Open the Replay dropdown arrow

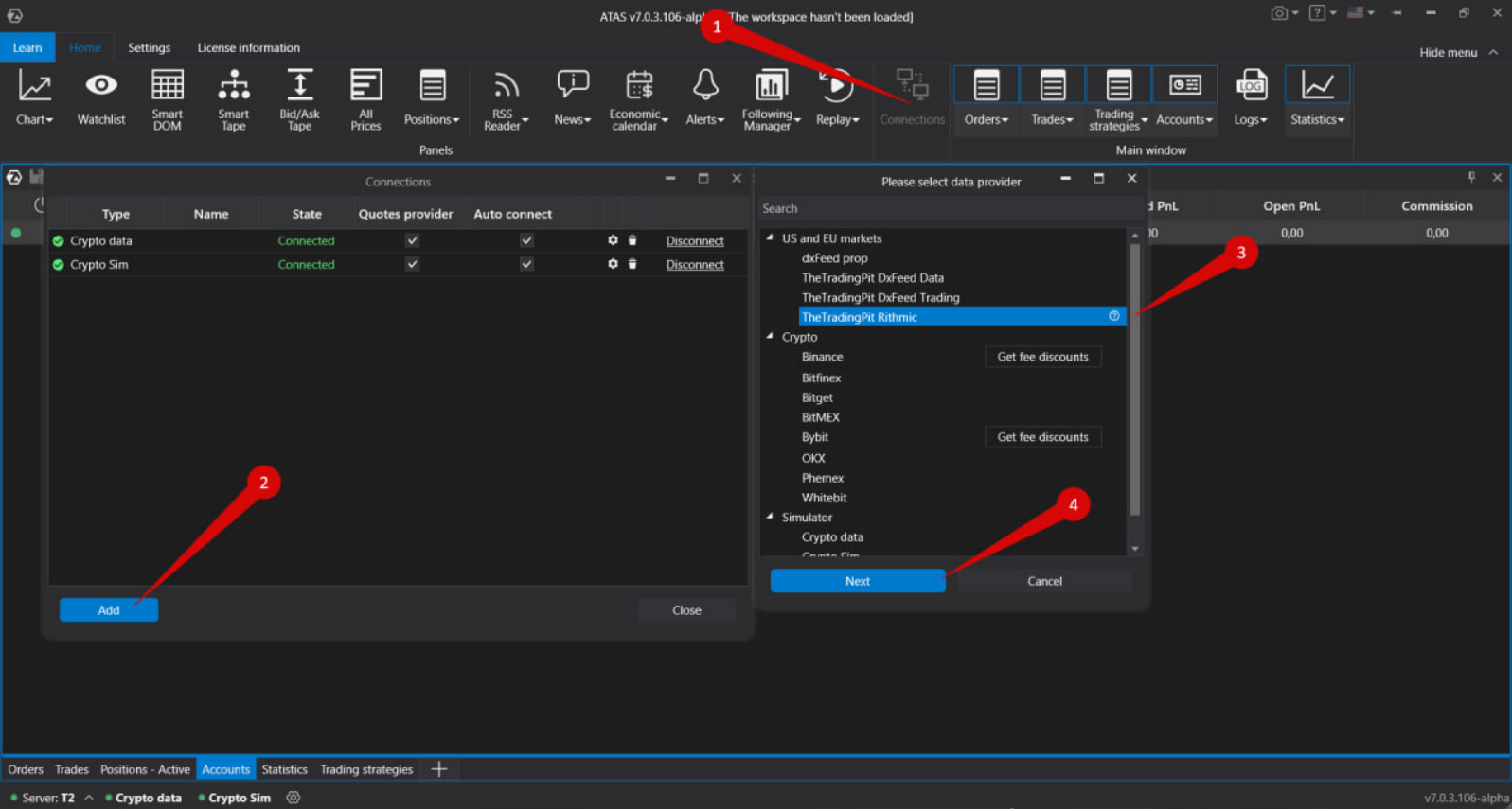[856, 120]
